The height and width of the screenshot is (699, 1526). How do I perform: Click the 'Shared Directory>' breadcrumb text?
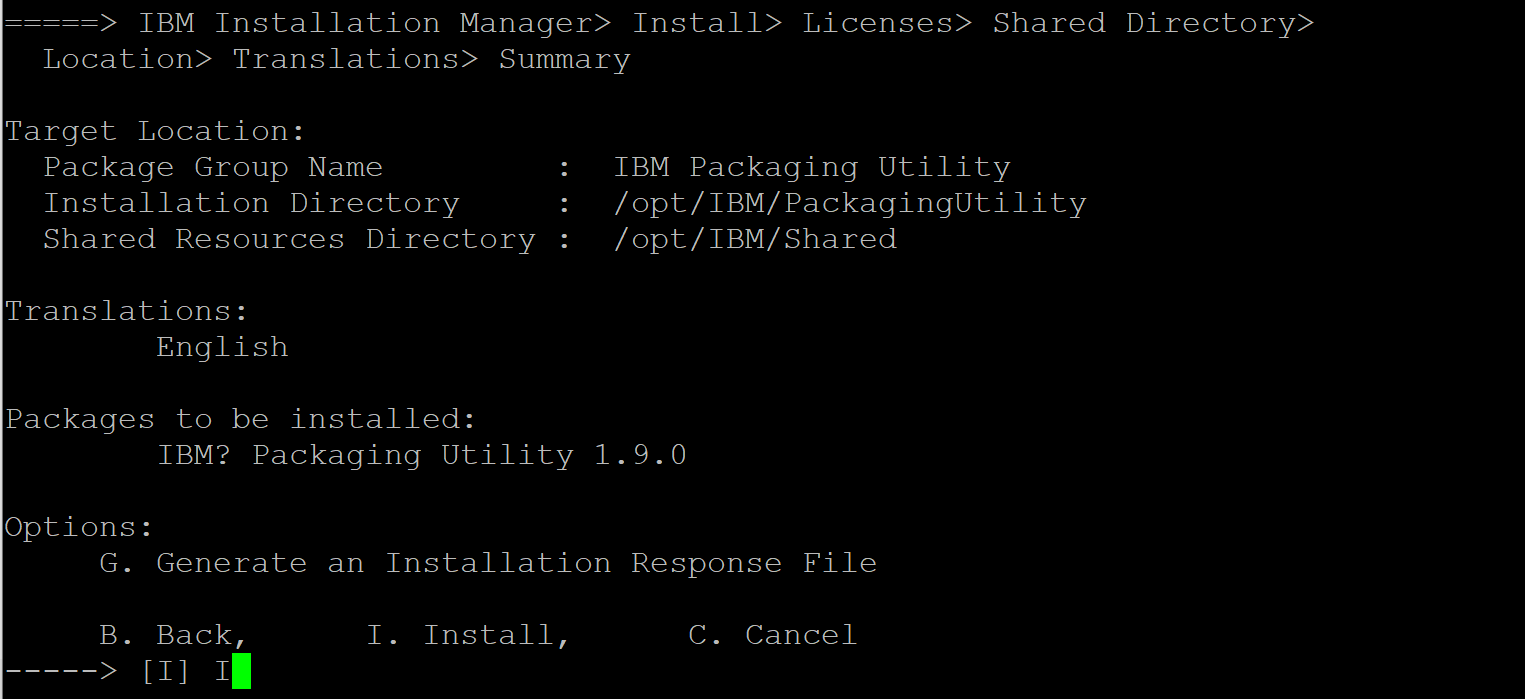[x=1154, y=23]
